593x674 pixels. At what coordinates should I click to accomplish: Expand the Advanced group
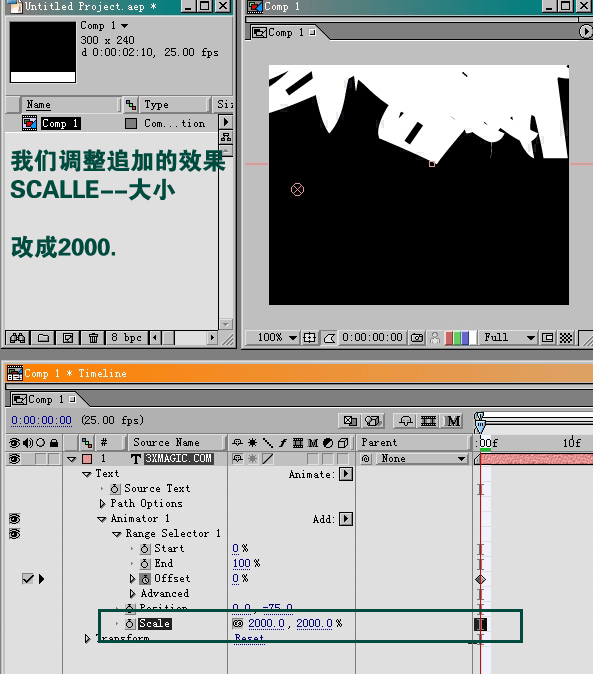pyautogui.click(x=132, y=594)
